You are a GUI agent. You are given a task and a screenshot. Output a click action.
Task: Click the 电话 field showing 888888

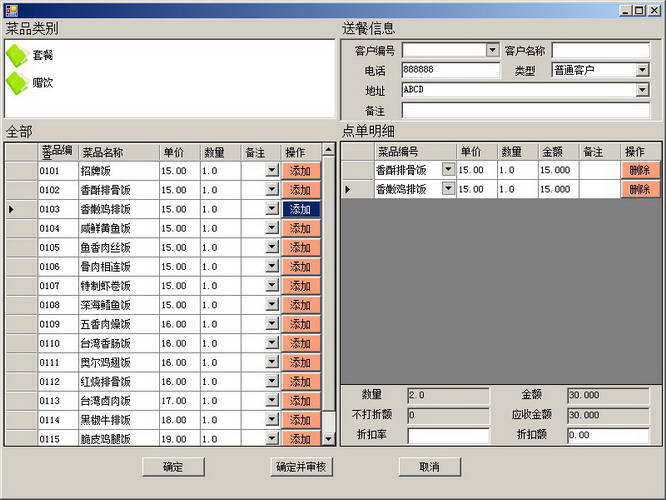(451, 70)
